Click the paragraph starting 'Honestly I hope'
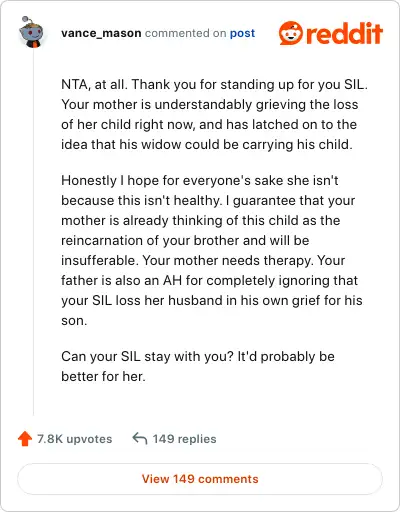The image size is (400, 512). point(212,250)
